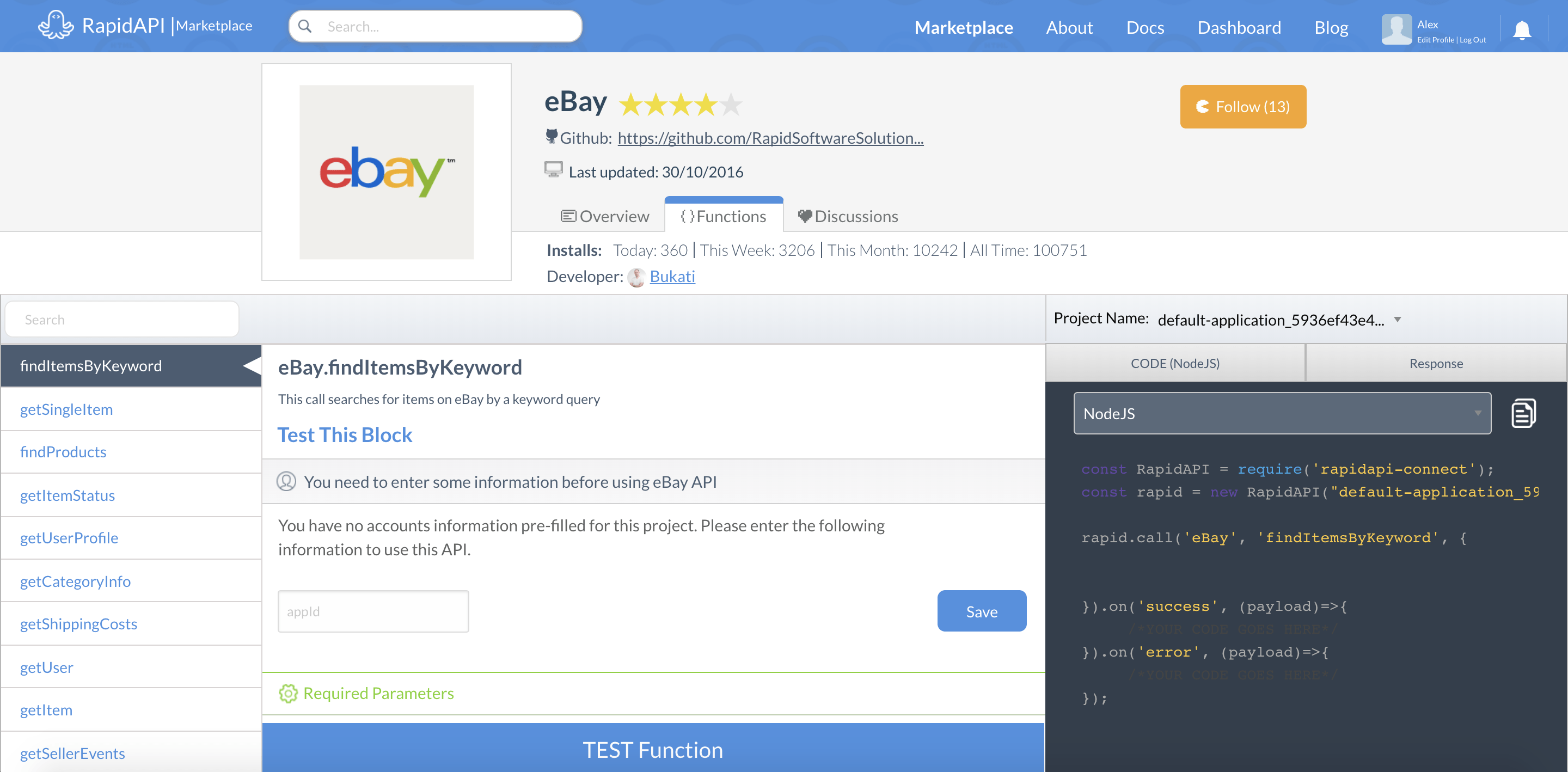The width and height of the screenshot is (1568, 772).
Task: Click the Save button
Action: [981, 611]
